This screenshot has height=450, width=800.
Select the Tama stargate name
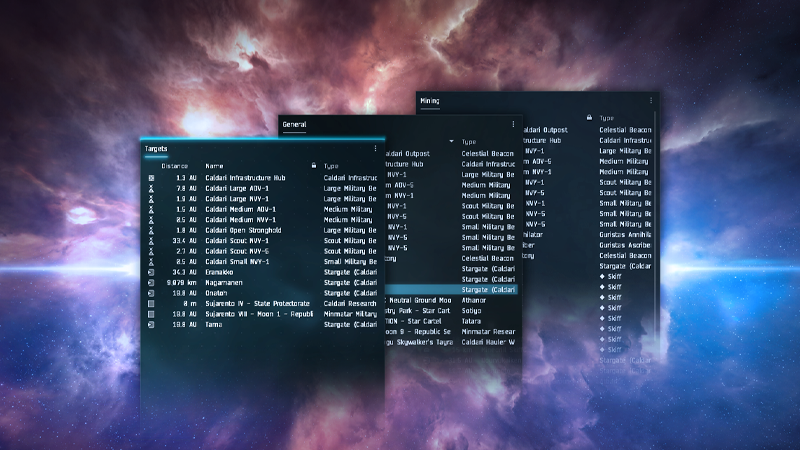point(213,324)
